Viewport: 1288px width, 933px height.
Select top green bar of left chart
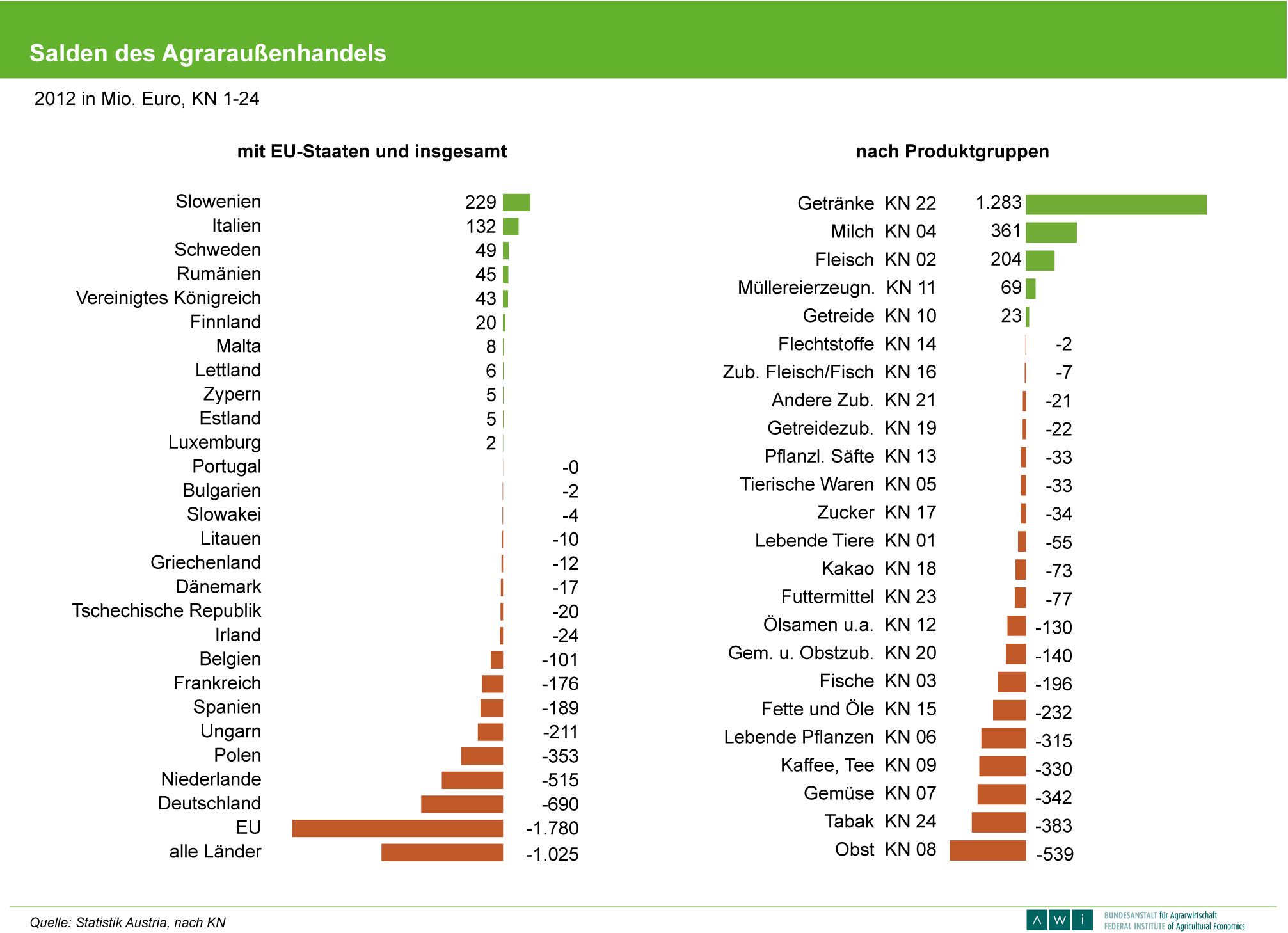tap(516, 202)
